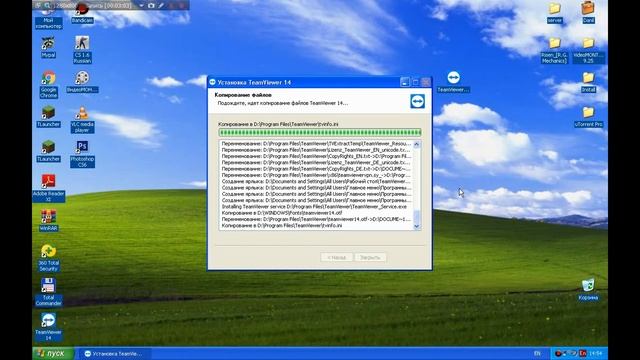
Task: Select log line 'Копирование в D:\WINDOWS\Fonts\teamviewer14.otf'
Action: 282,213
